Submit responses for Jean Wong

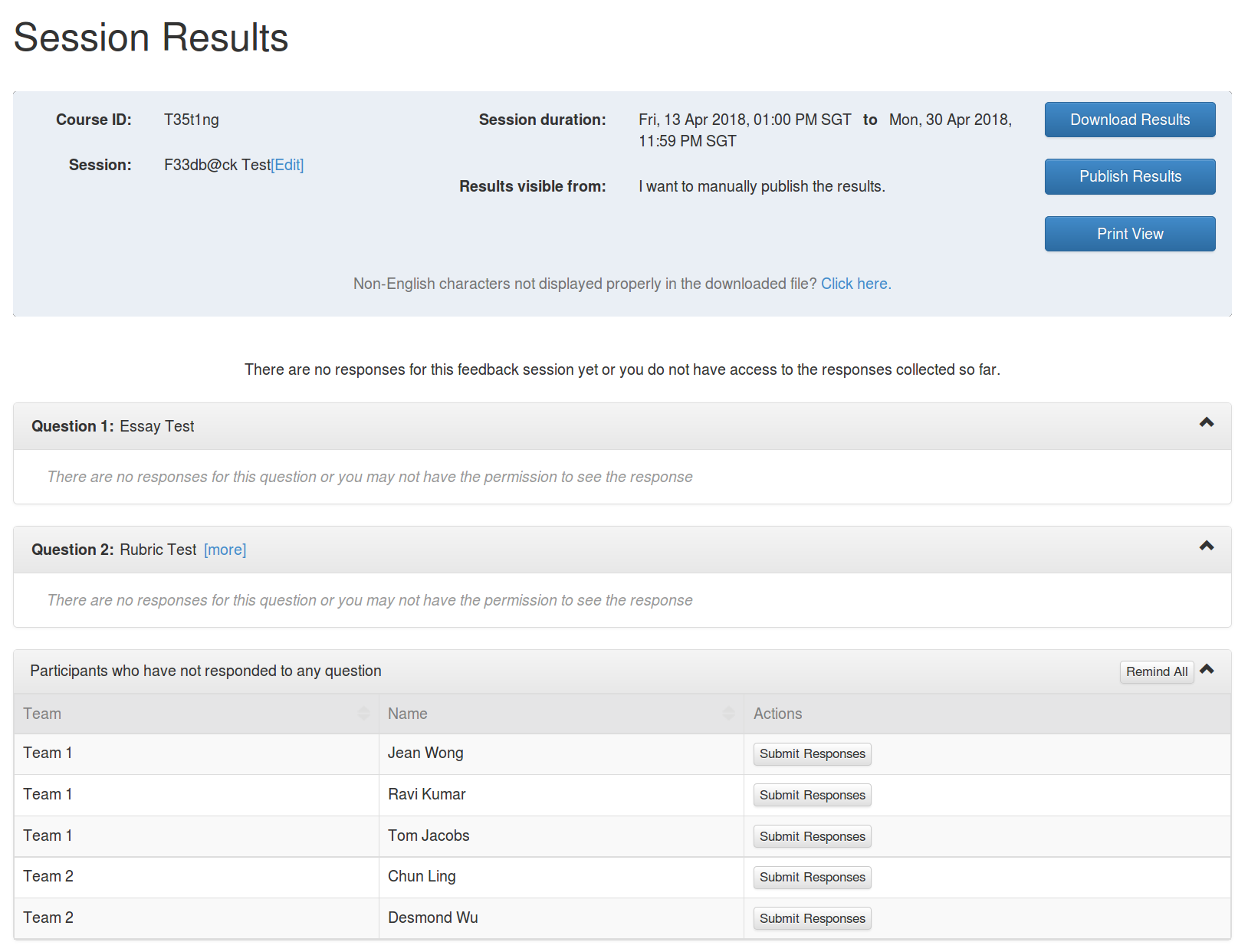point(813,754)
